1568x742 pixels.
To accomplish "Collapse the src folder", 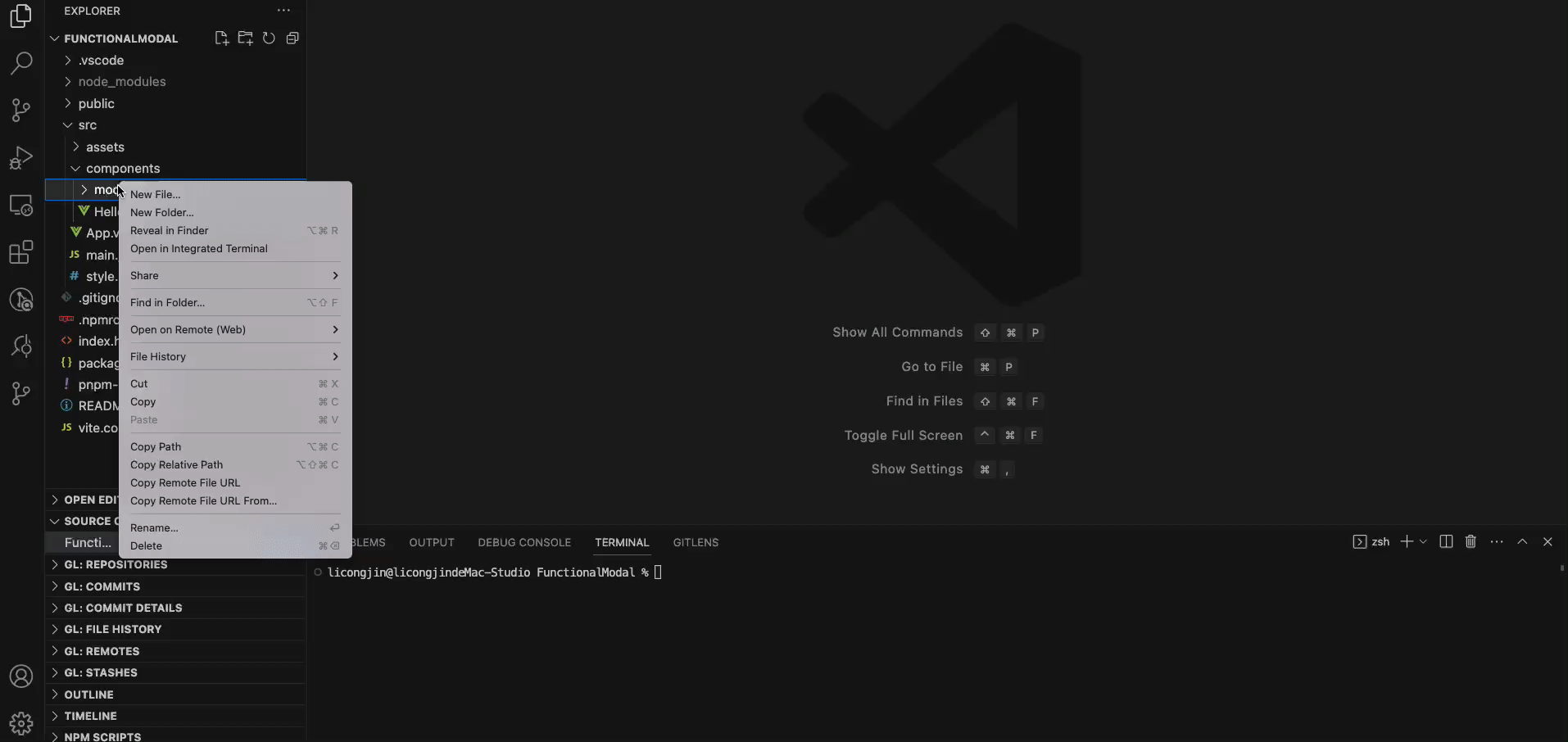I will 176,125.
